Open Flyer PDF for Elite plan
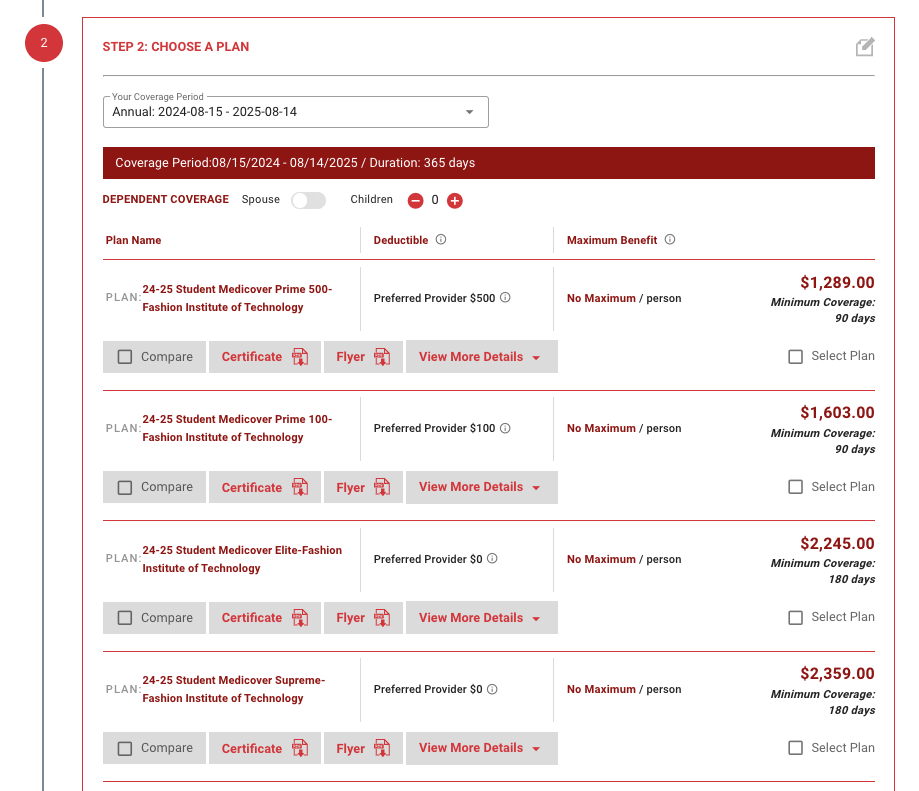The image size is (919, 791). 363,618
